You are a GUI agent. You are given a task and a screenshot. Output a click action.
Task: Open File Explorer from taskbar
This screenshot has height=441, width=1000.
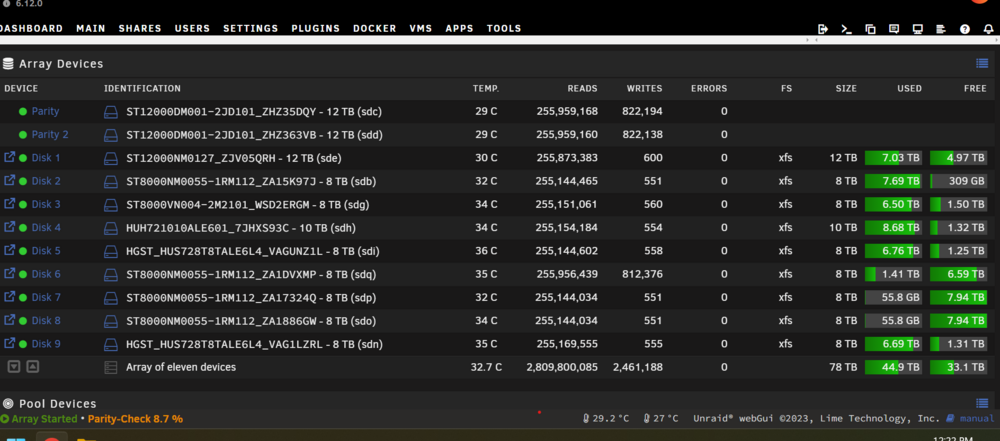[86, 439]
